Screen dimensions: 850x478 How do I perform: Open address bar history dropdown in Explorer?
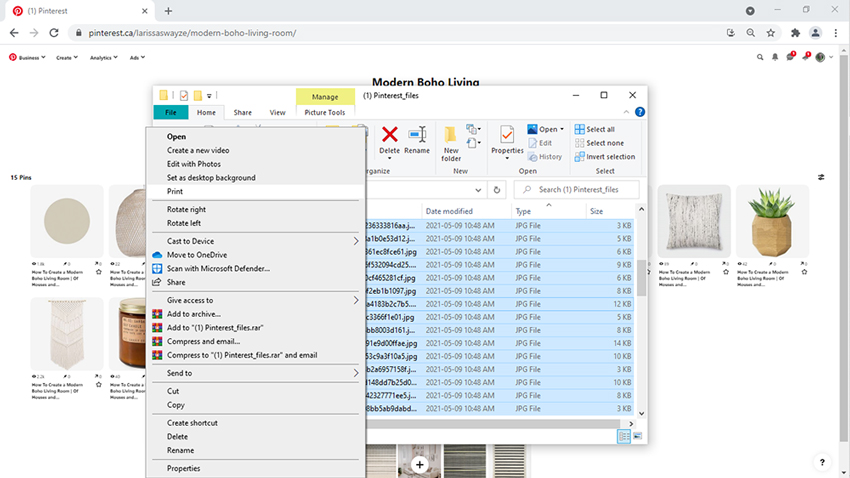478,190
